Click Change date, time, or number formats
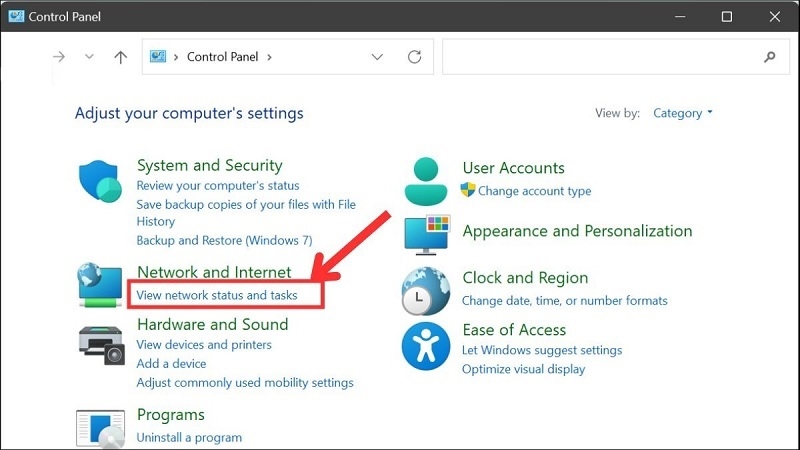800x450 pixels. coord(565,301)
